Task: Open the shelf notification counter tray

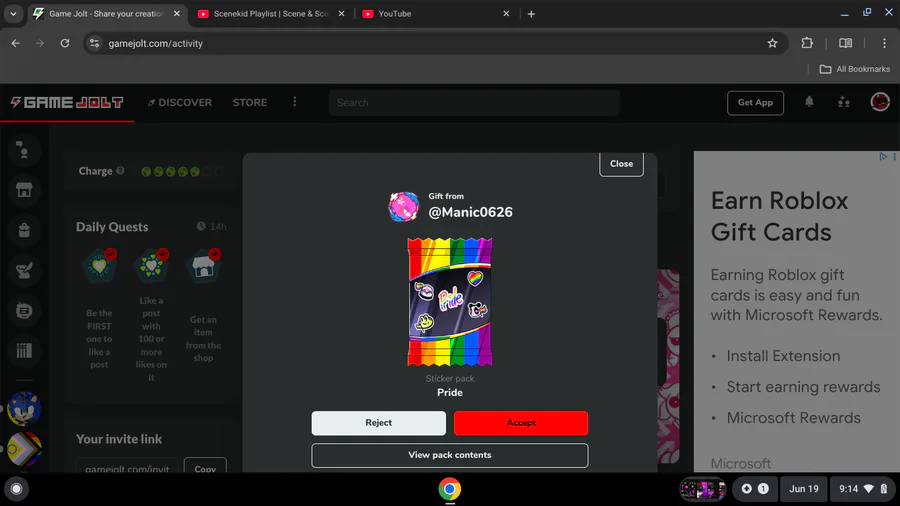Action: [x=754, y=489]
